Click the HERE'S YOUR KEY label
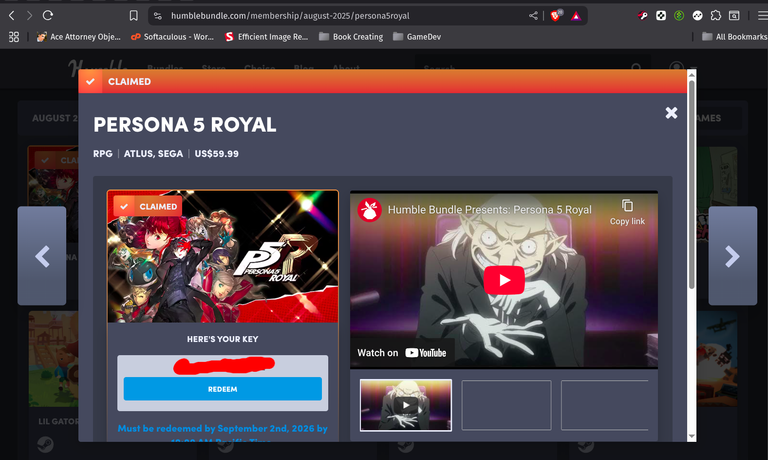Viewport: 768px width, 460px height. [222, 339]
